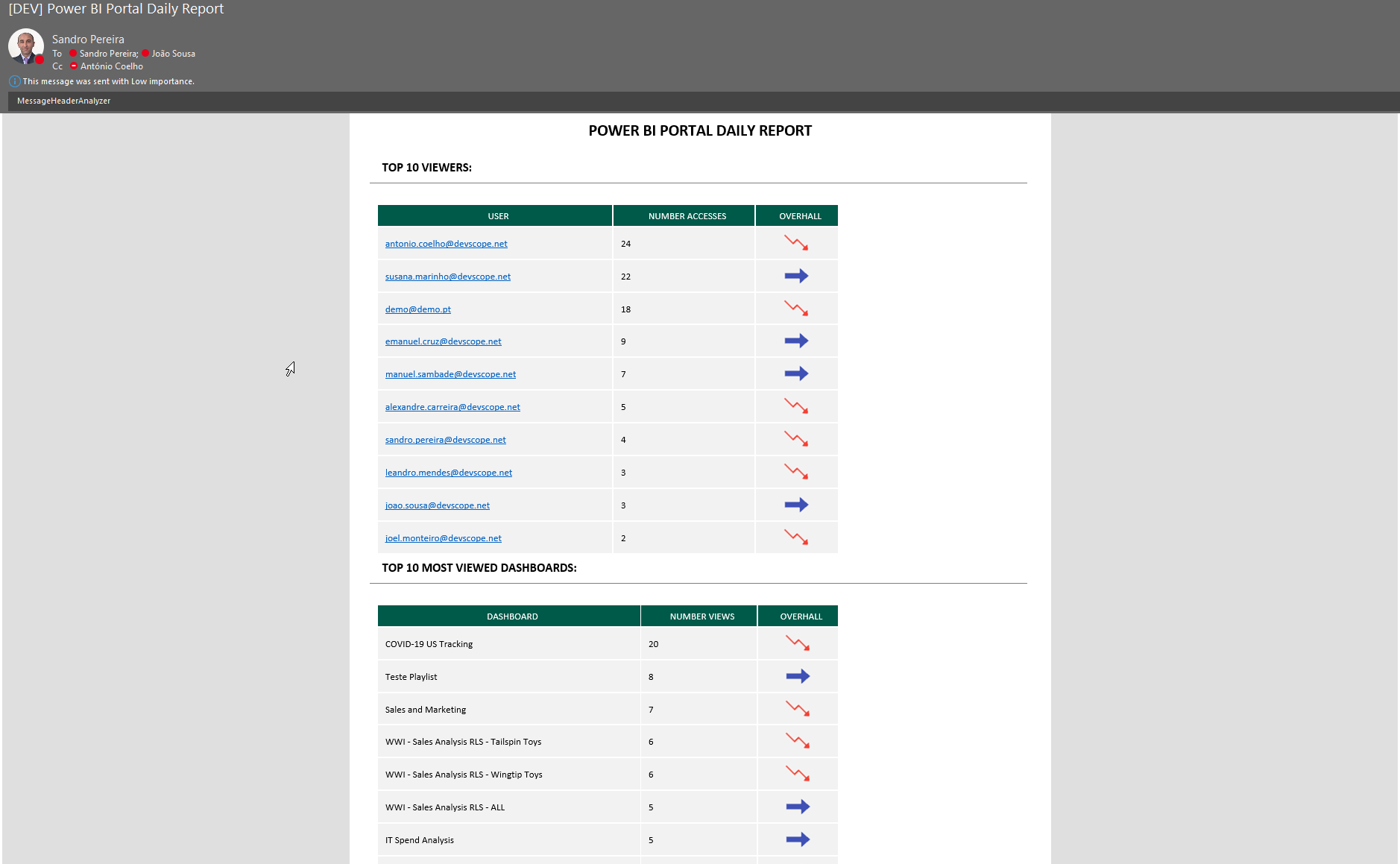1400x864 pixels.
Task: Click the blue arrow icon for susana.marinho
Action: [x=795, y=276]
